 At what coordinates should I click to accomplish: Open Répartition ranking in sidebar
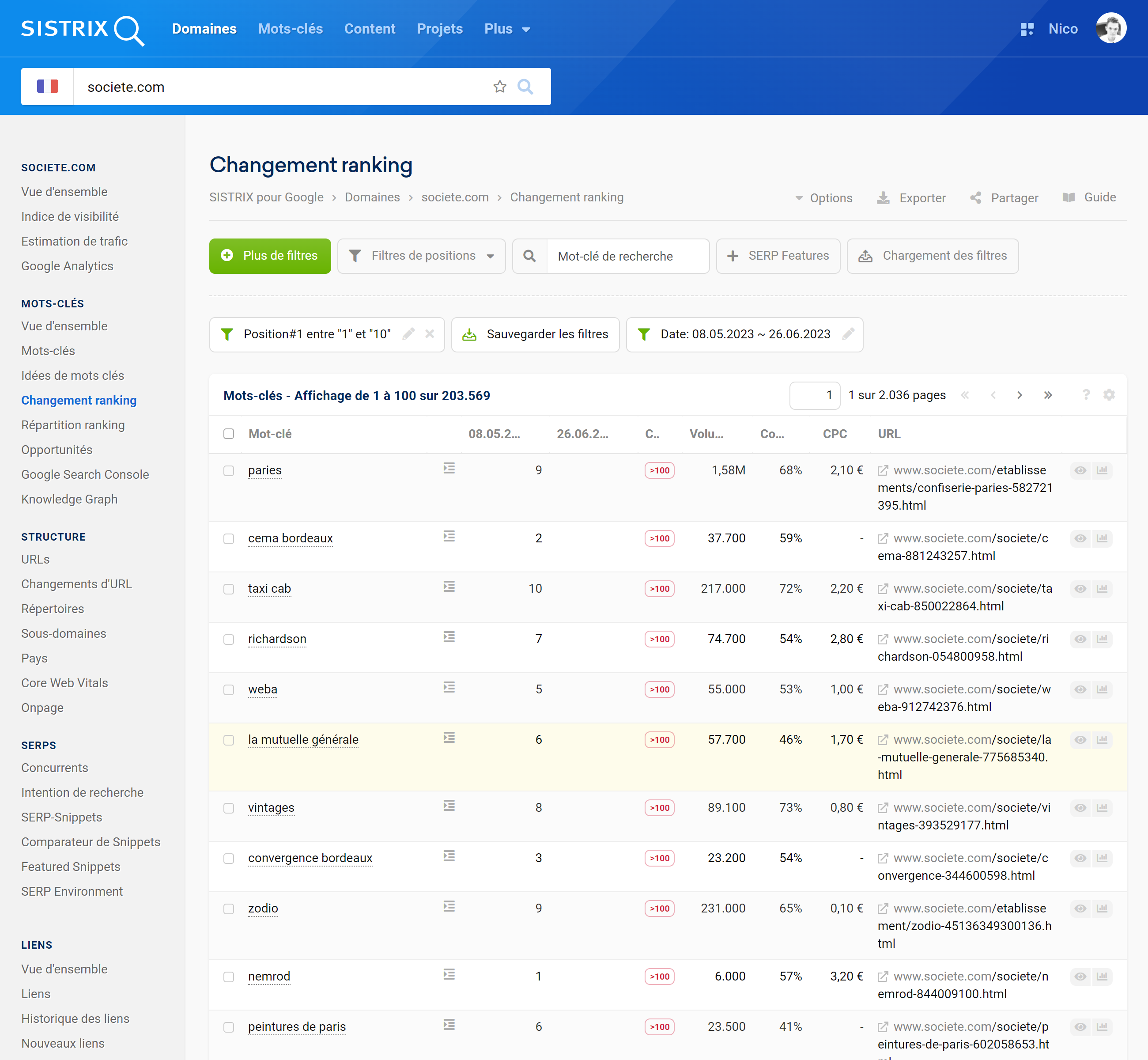pos(73,425)
